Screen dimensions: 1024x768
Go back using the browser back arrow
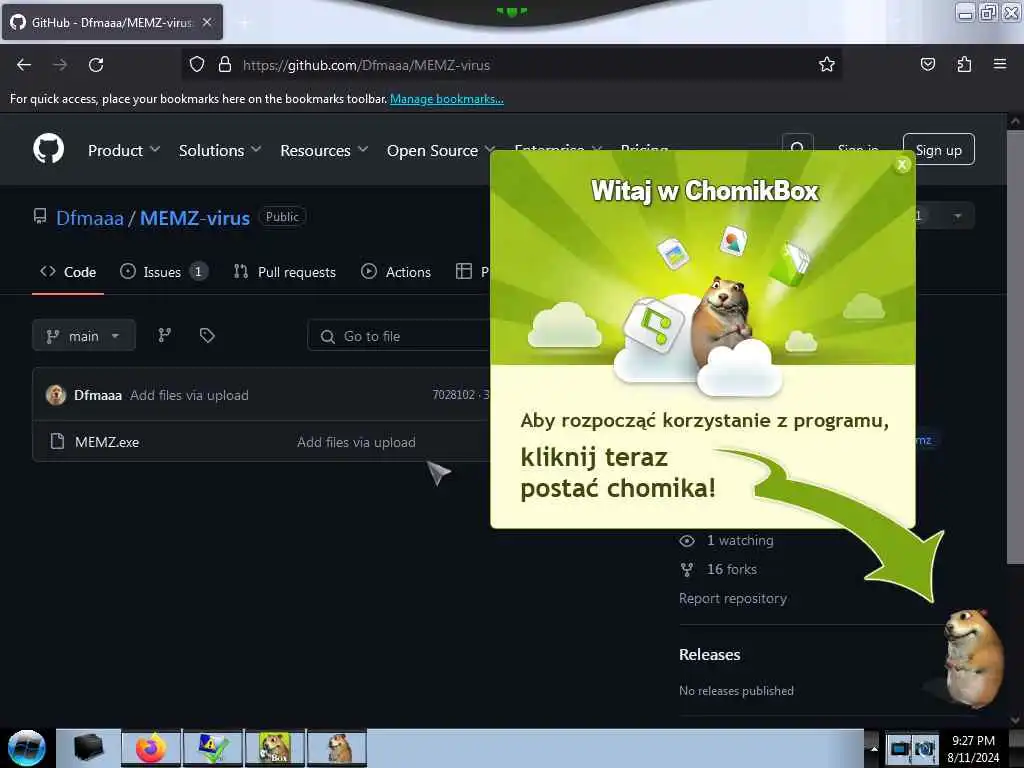click(24, 65)
